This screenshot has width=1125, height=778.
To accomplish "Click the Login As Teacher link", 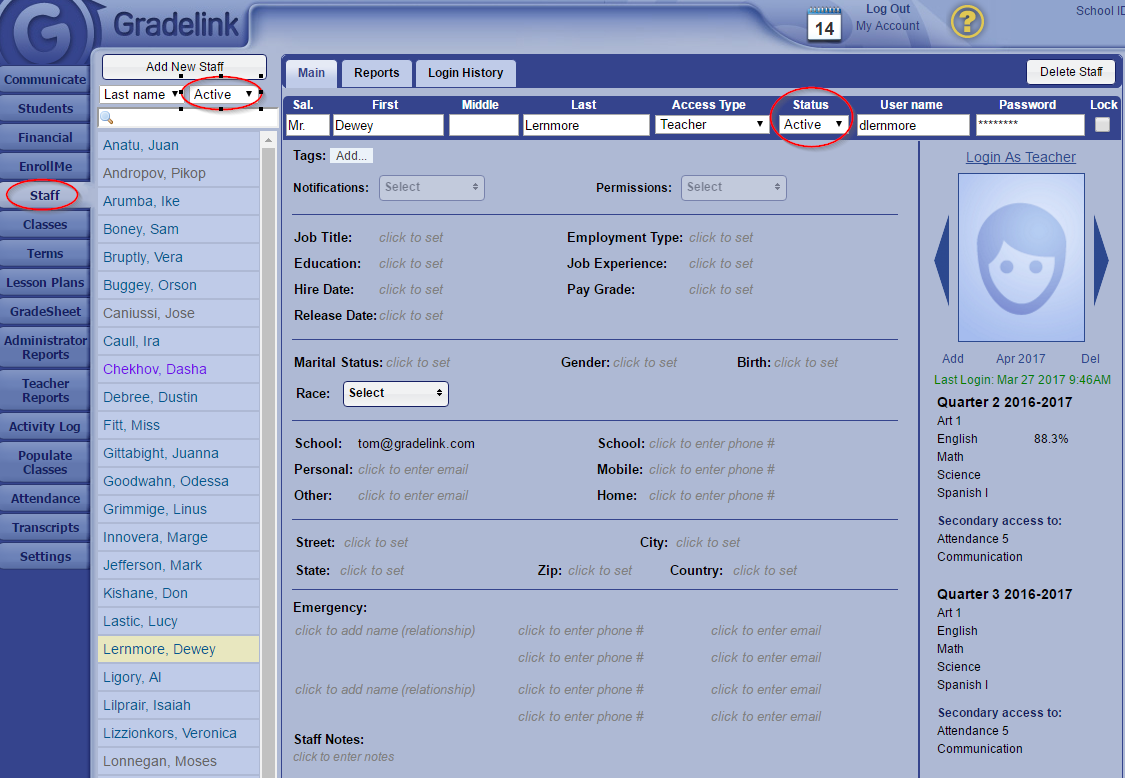I will pos(1020,157).
